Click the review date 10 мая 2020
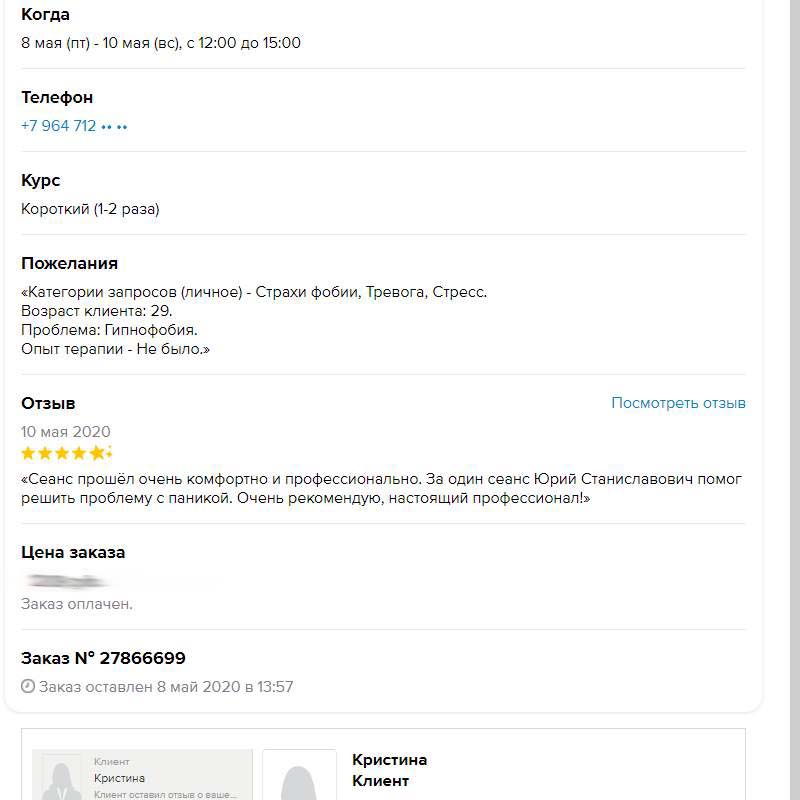The image size is (800, 800). click(x=66, y=432)
